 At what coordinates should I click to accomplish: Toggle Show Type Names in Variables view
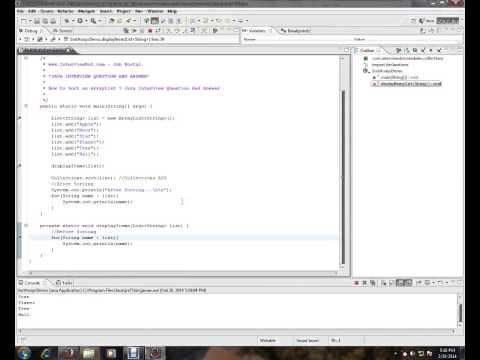(422, 30)
